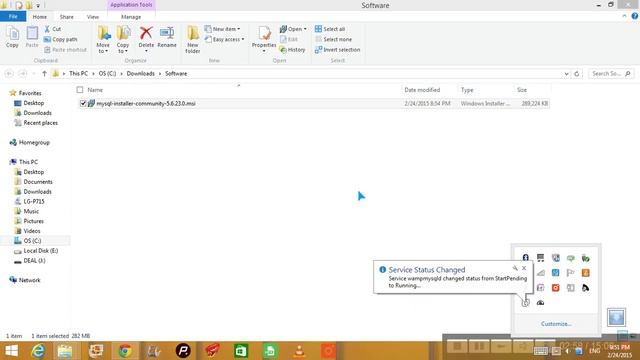
Task: Open Windows Start button
Action: (11, 351)
